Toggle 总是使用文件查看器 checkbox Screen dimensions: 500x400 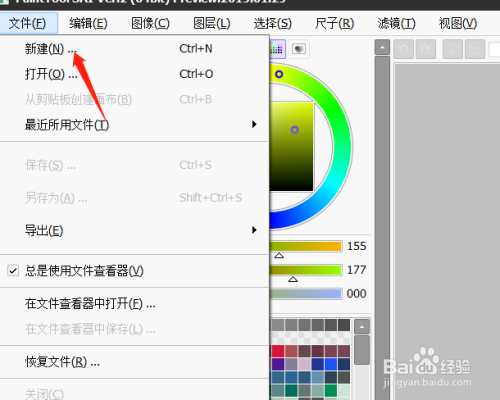coord(13,271)
